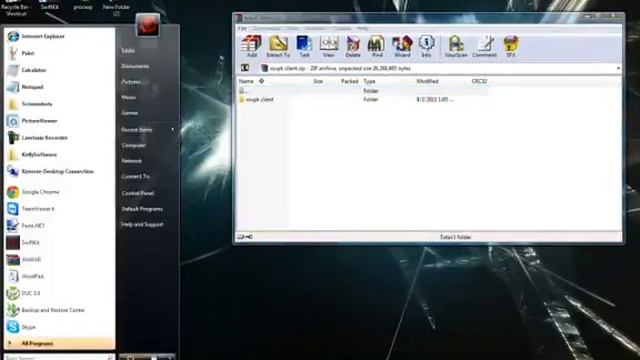The height and width of the screenshot is (360, 640).
Task: Show archive Info
Action: [x=426, y=46]
